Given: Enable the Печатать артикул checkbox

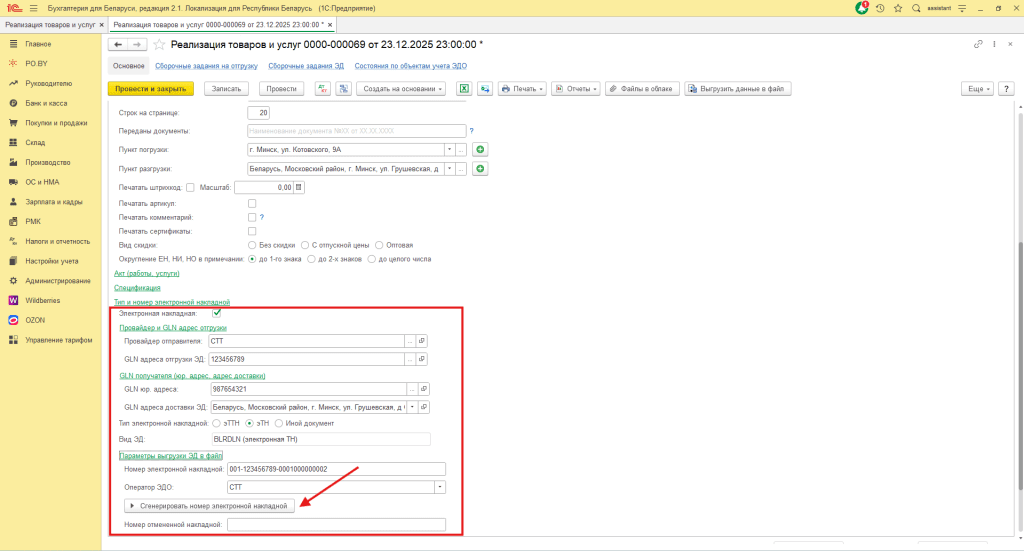Looking at the screenshot, I should pos(252,203).
